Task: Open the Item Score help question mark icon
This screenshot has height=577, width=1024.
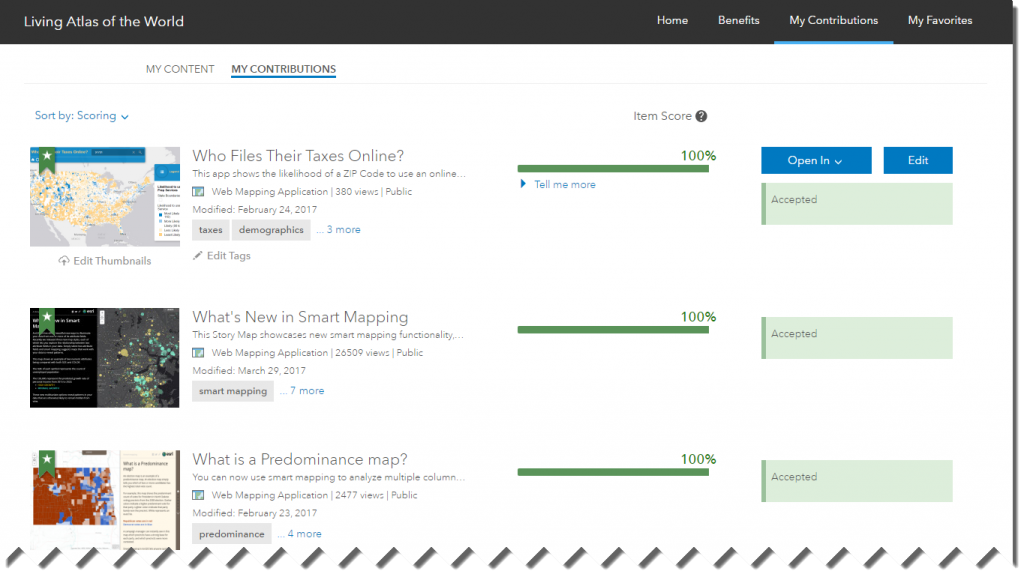Action: pos(701,116)
